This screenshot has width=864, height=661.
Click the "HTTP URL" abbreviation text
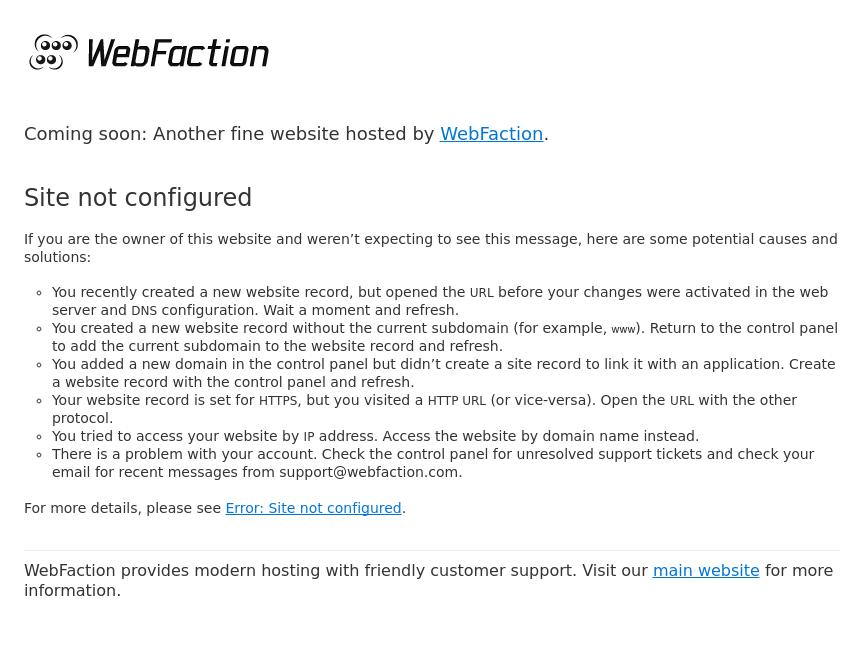point(456,401)
